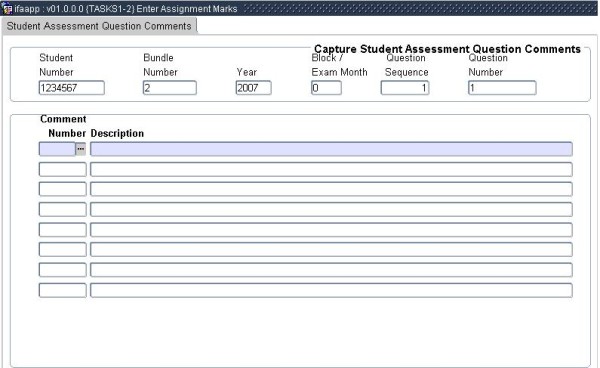This screenshot has width=600, height=368.
Task: Click the Question Sequence field
Action: coord(405,88)
